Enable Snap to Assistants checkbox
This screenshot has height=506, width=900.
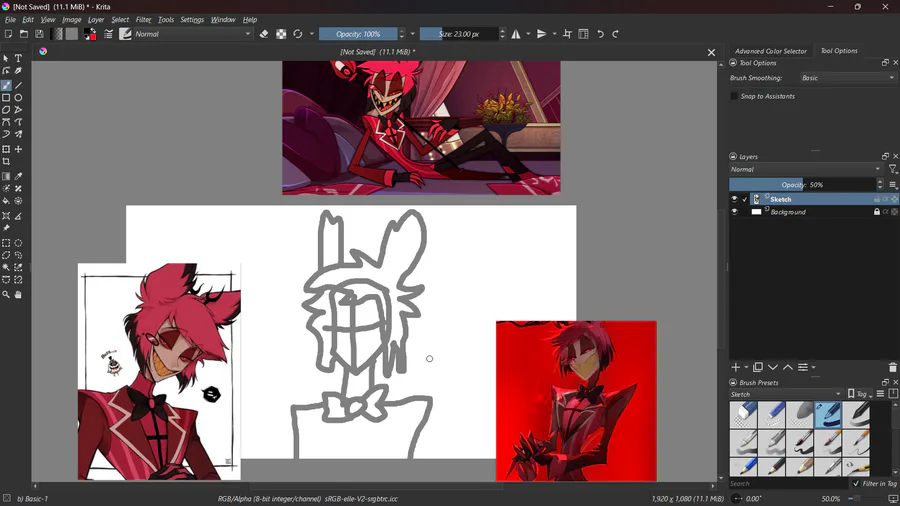734,96
